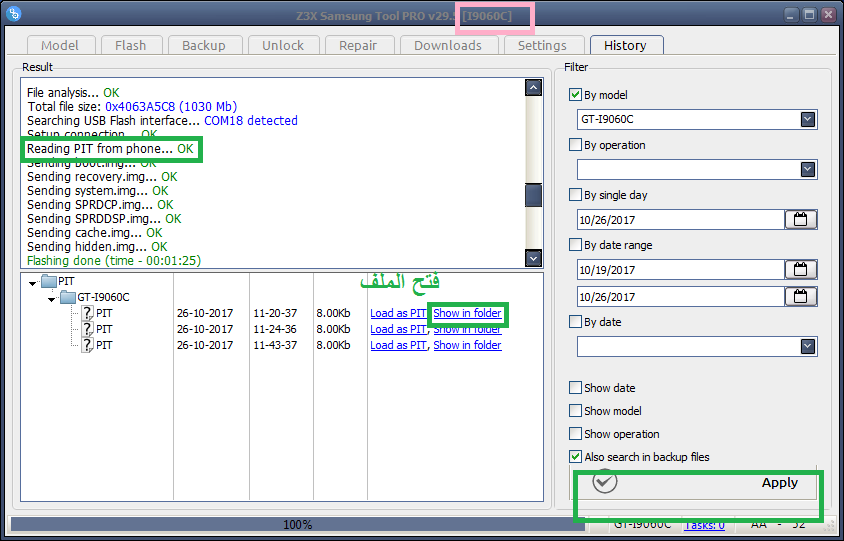The height and width of the screenshot is (541, 844).
Task: Tick the Show model checkbox
Action: point(575,411)
